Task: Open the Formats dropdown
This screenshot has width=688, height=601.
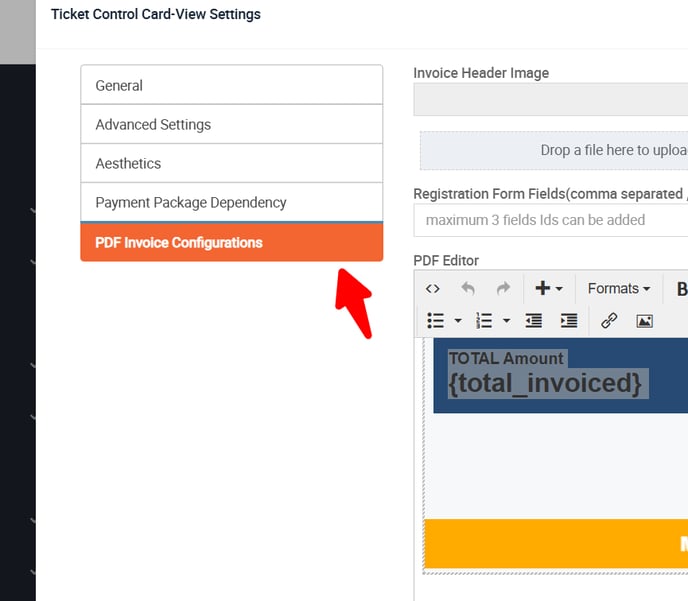Action: pos(619,289)
